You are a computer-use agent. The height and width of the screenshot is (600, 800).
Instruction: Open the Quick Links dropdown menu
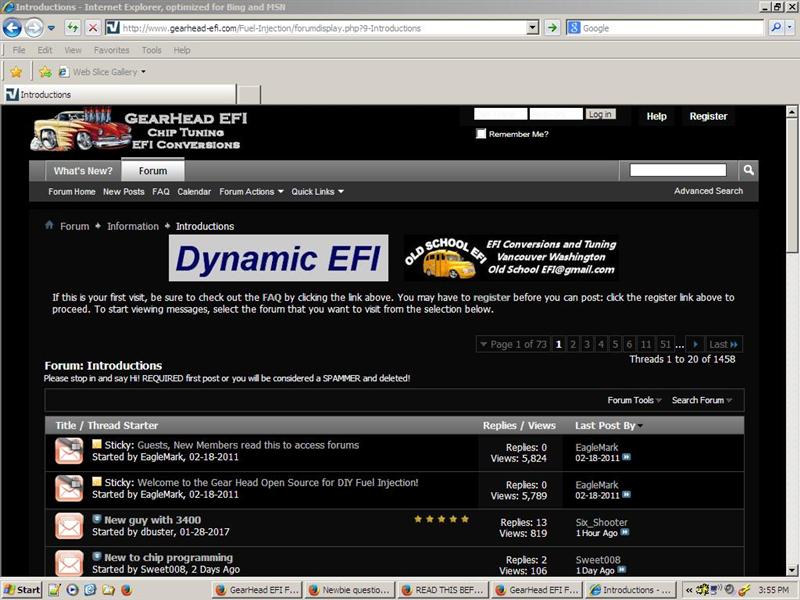pos(317,192)
